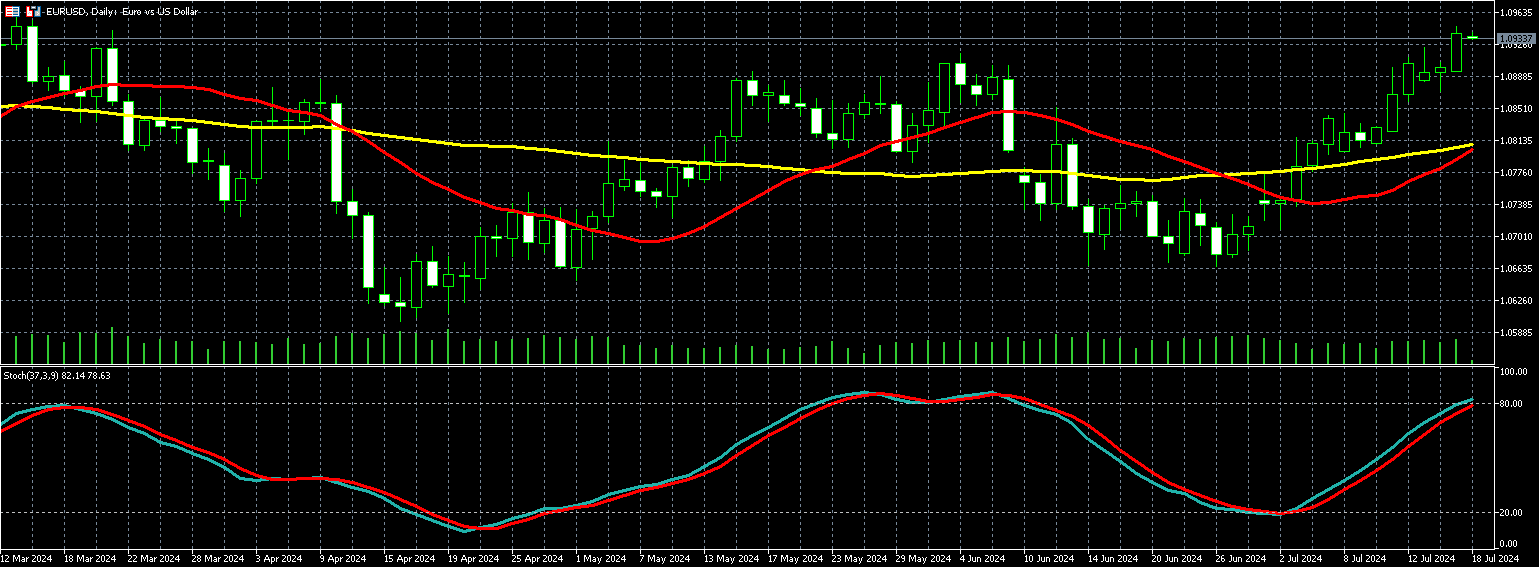
Task: Select the 18 Jul 2024 date label
Action: click(x=1494, y=559)
